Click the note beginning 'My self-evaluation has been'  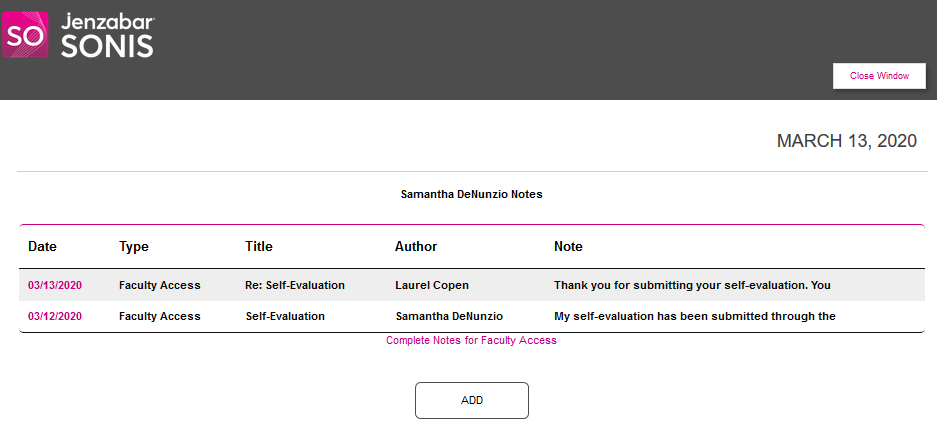coord(694,316)
